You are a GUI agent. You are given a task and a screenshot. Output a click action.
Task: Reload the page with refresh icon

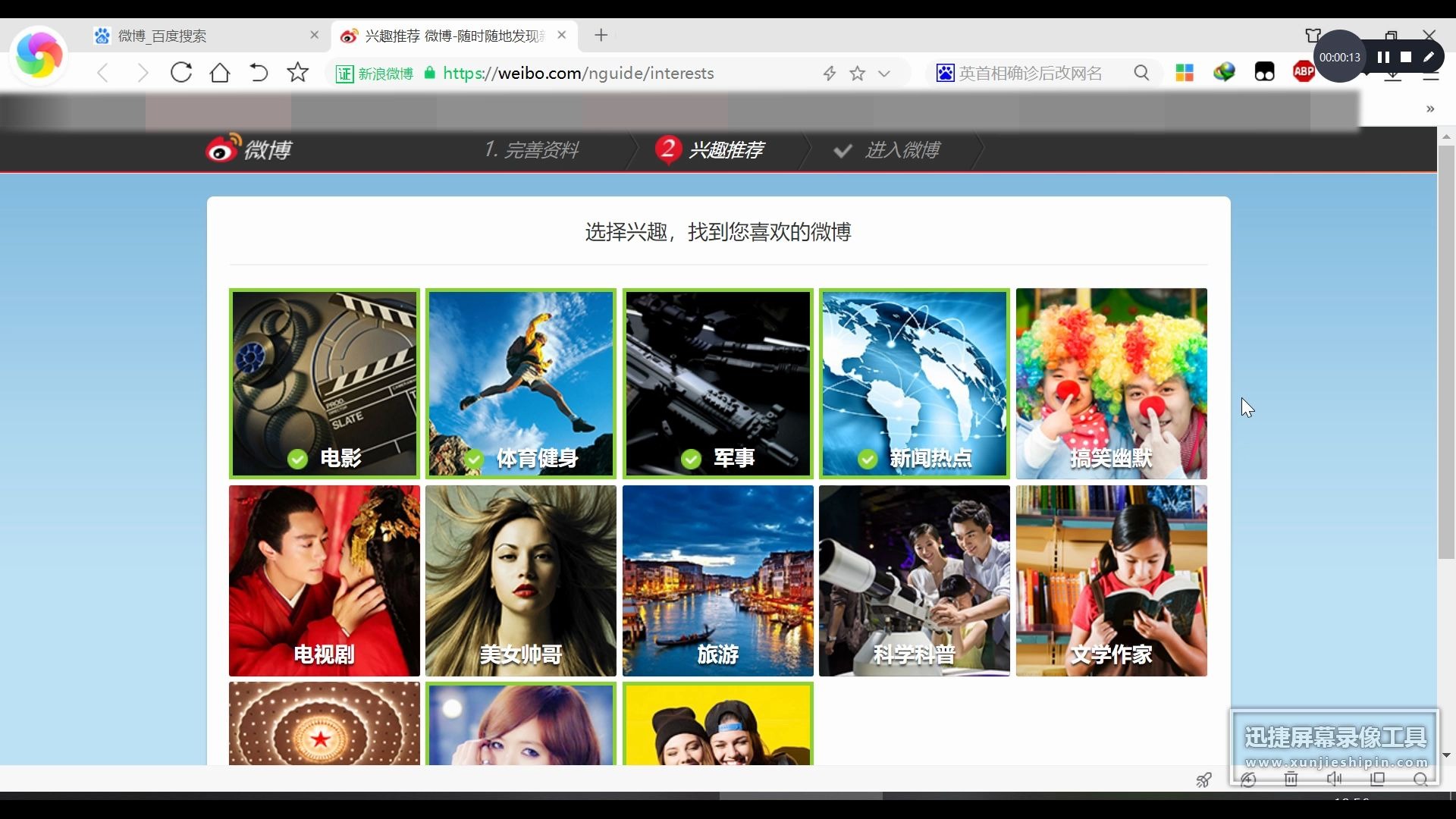(180, 73)
